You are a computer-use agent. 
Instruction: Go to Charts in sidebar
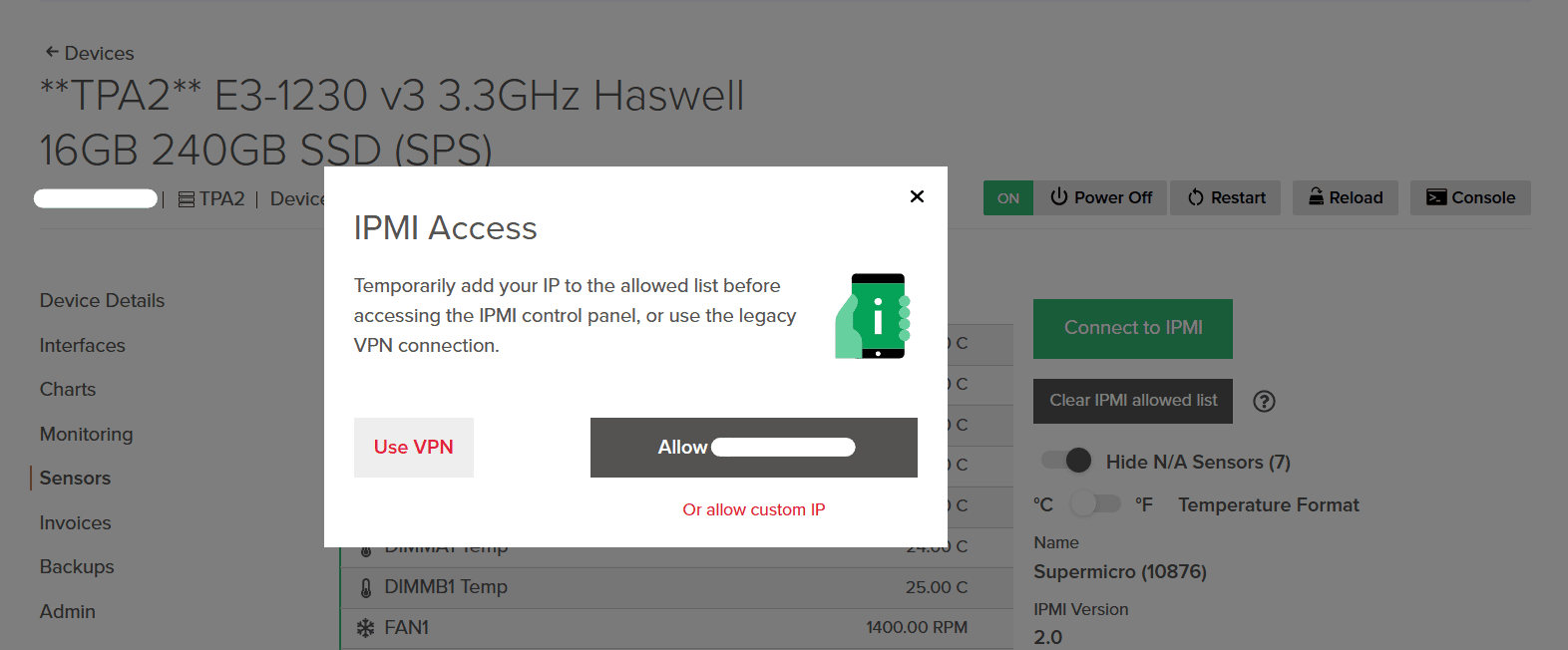click(68, 389)
